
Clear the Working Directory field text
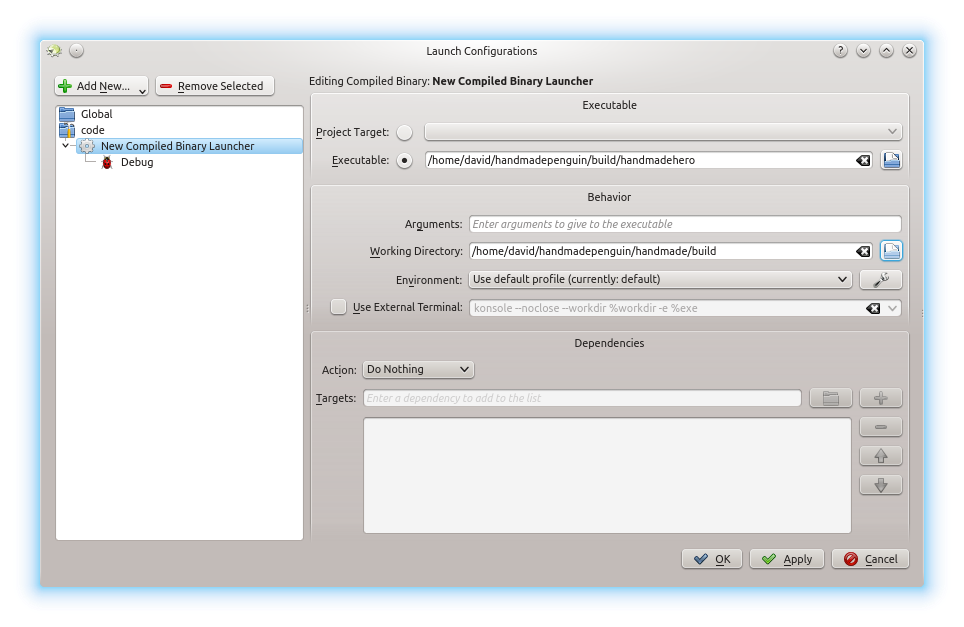pyautogui.click(x=862, y=252)
